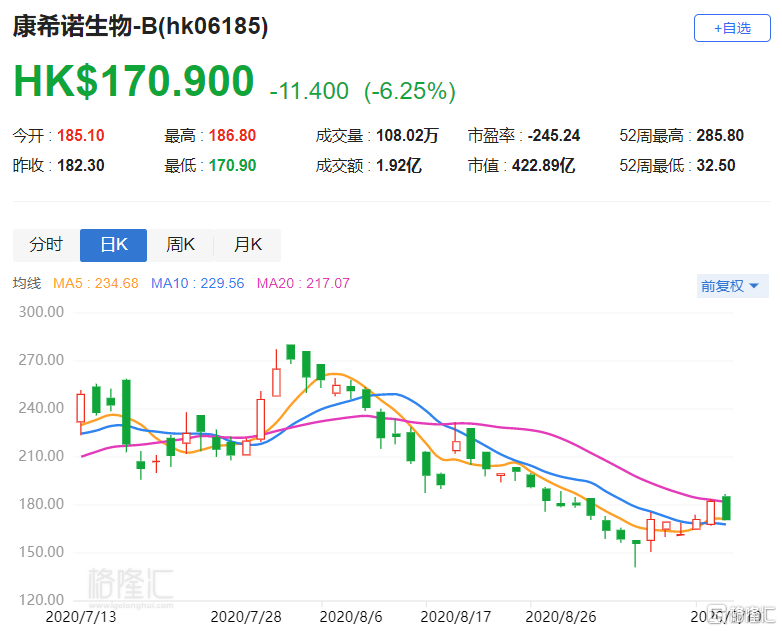This screenshot has width=782, height=631.
Task: Click the 2020/7/13 date axis label
Action: coord(79,616)
